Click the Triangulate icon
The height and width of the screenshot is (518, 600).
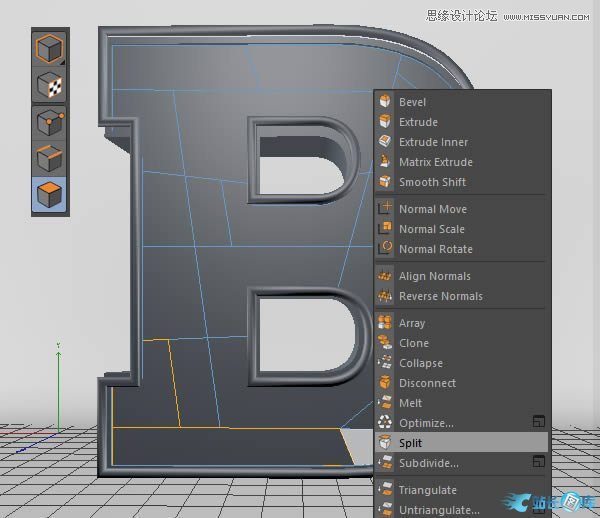tap(385, 490)
